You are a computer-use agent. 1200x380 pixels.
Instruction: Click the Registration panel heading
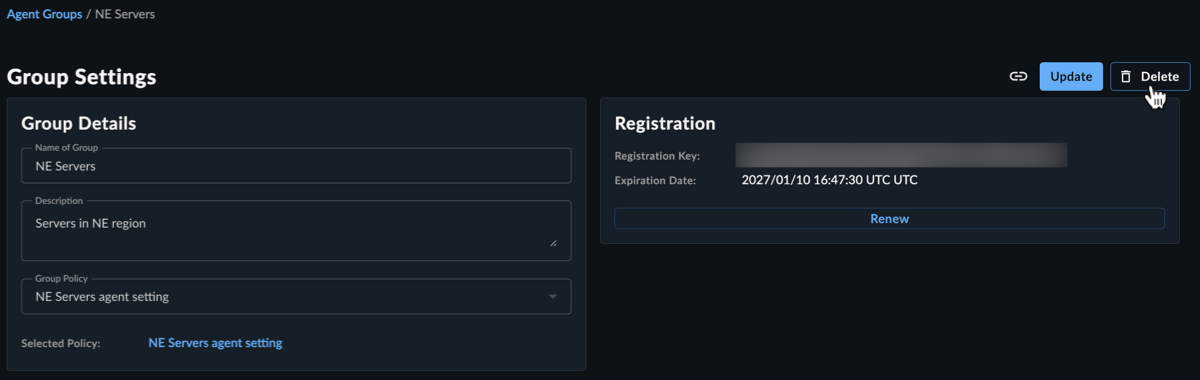click(665, 124)
